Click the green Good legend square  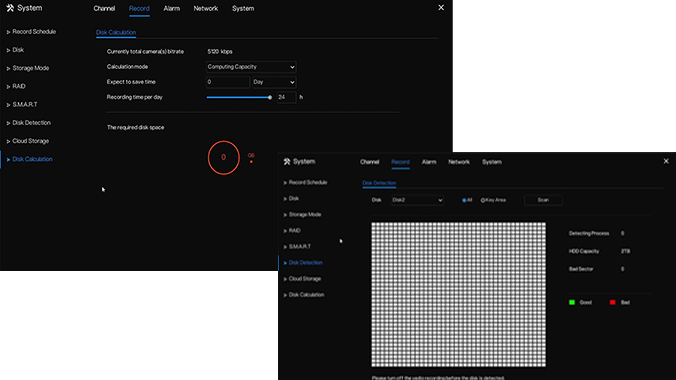[572, 302]
